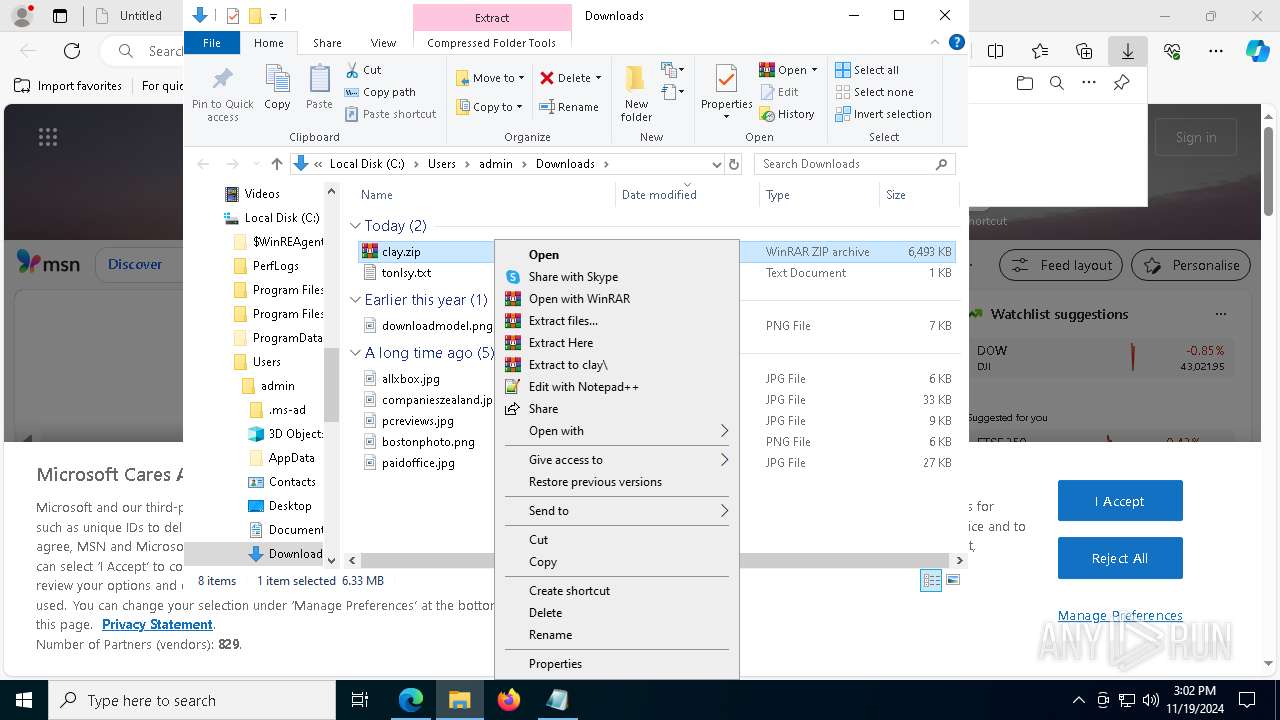
Task: Expand the Send to submenu
Action: [x=616, y=511]
